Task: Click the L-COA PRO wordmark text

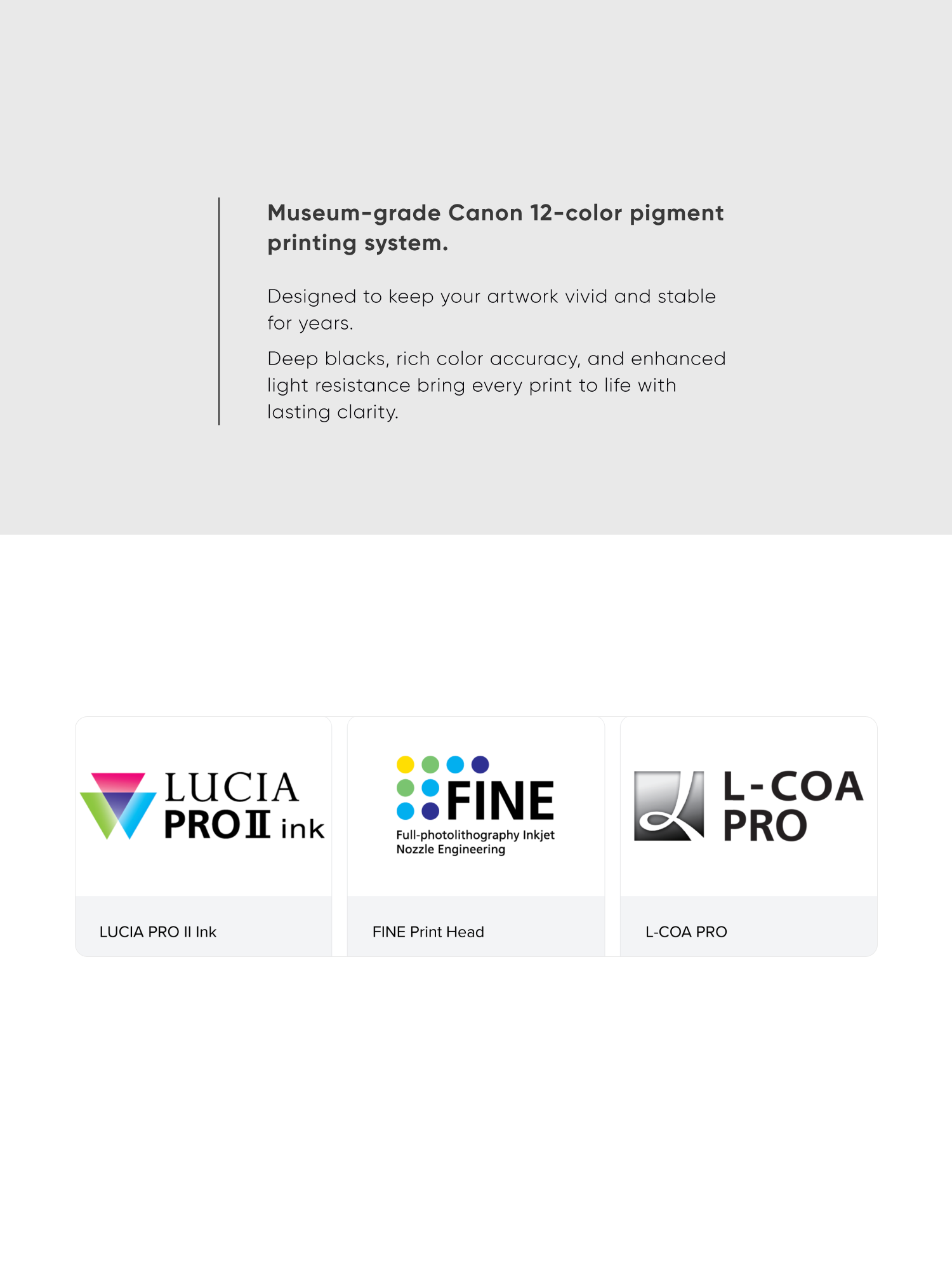Action: (793, 805)
